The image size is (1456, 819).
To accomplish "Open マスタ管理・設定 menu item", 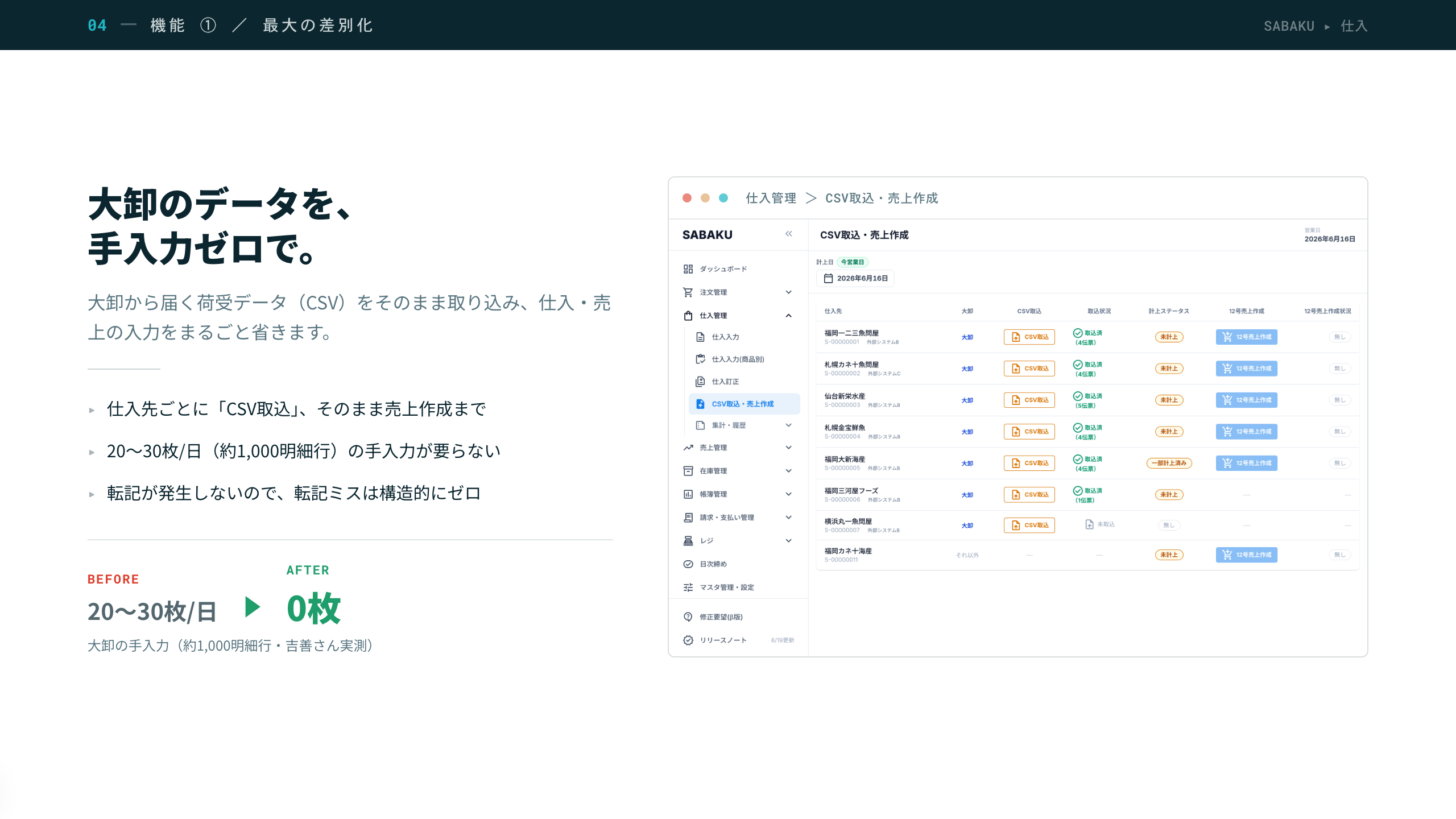I will point(739,588).
